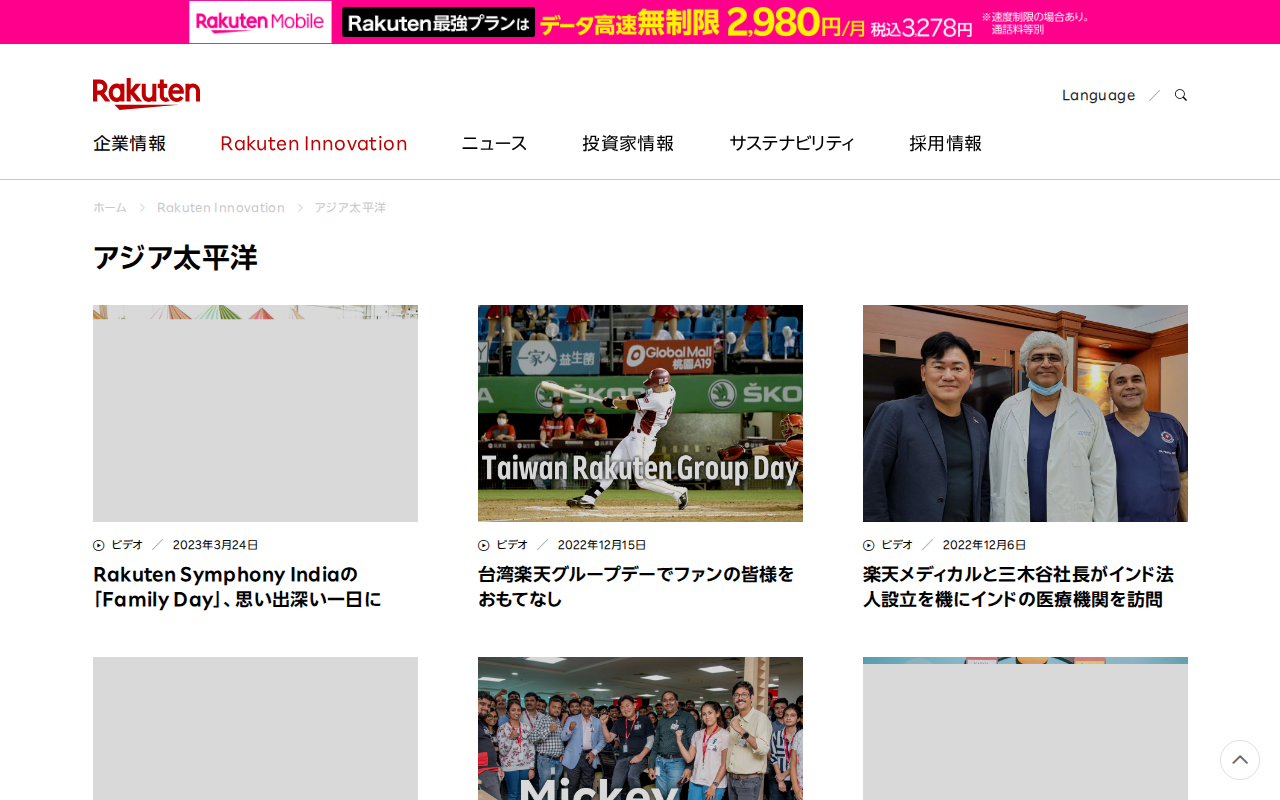Open article 楽天メディカルと三木谷社長がインド法人設立
This screenshot has width=1280, height=800.
click(1018, 587)
